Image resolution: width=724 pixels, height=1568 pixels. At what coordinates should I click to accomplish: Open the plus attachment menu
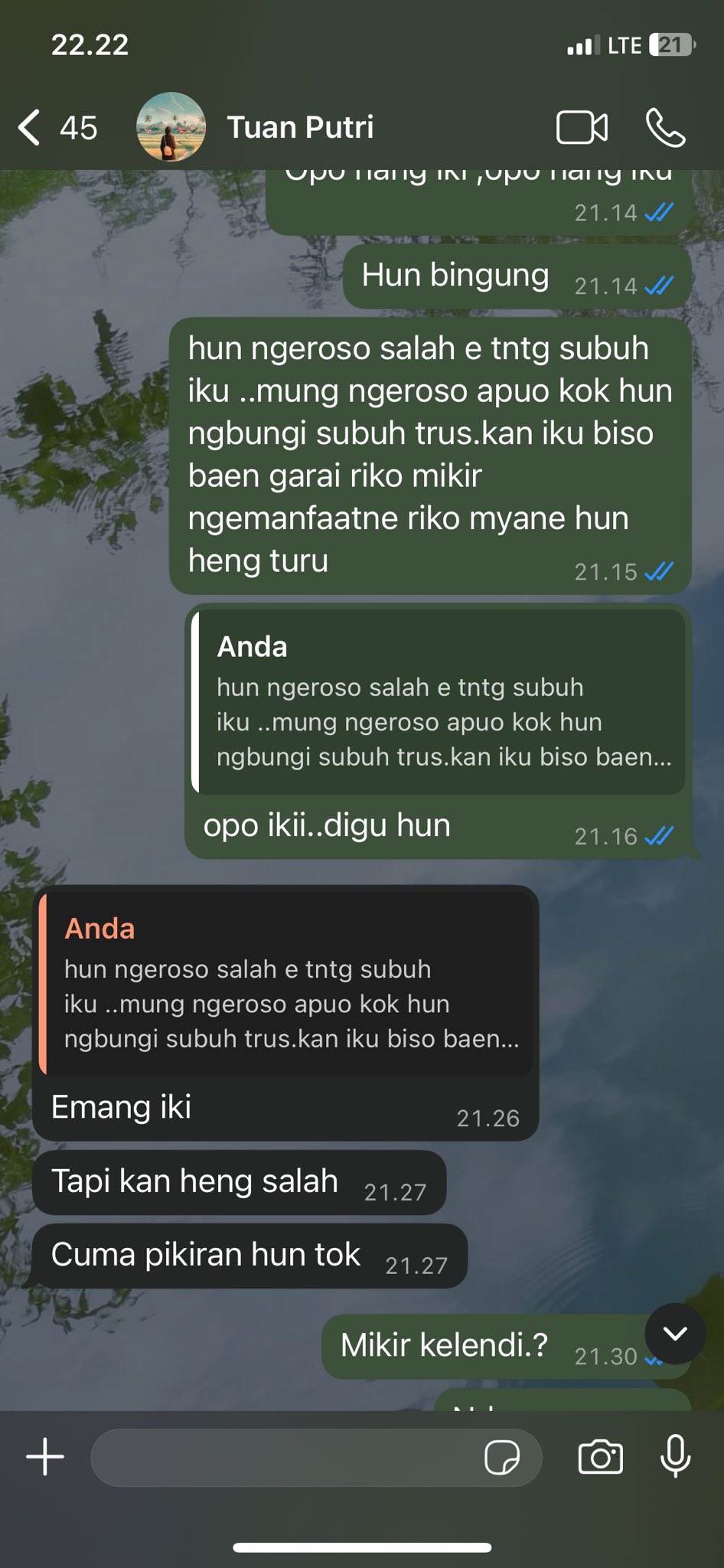click(45, 1456)
